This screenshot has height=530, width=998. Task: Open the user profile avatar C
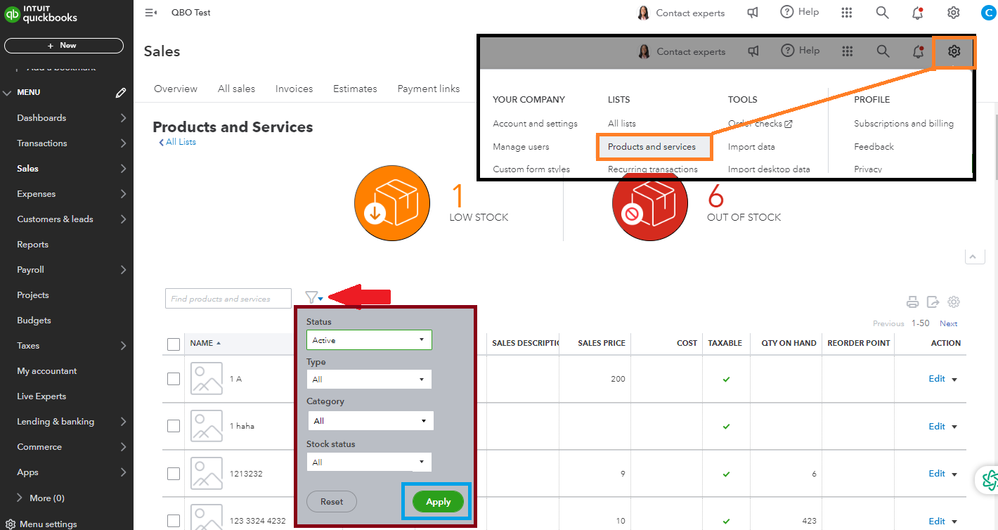pyautogui.click(x=988, y=13)
